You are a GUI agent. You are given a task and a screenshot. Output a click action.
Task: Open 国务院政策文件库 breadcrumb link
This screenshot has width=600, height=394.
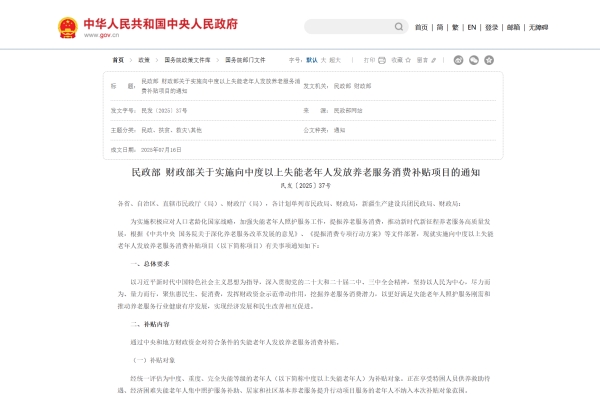pos(188,60)
